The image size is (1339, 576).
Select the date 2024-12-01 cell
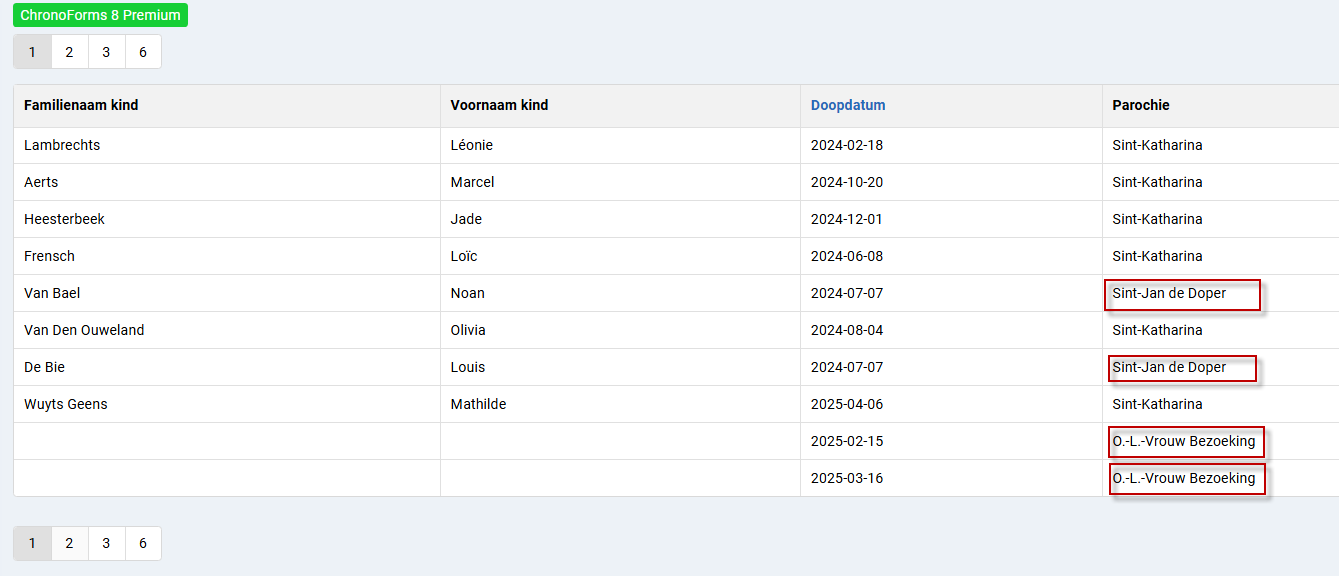coord(846,219)
